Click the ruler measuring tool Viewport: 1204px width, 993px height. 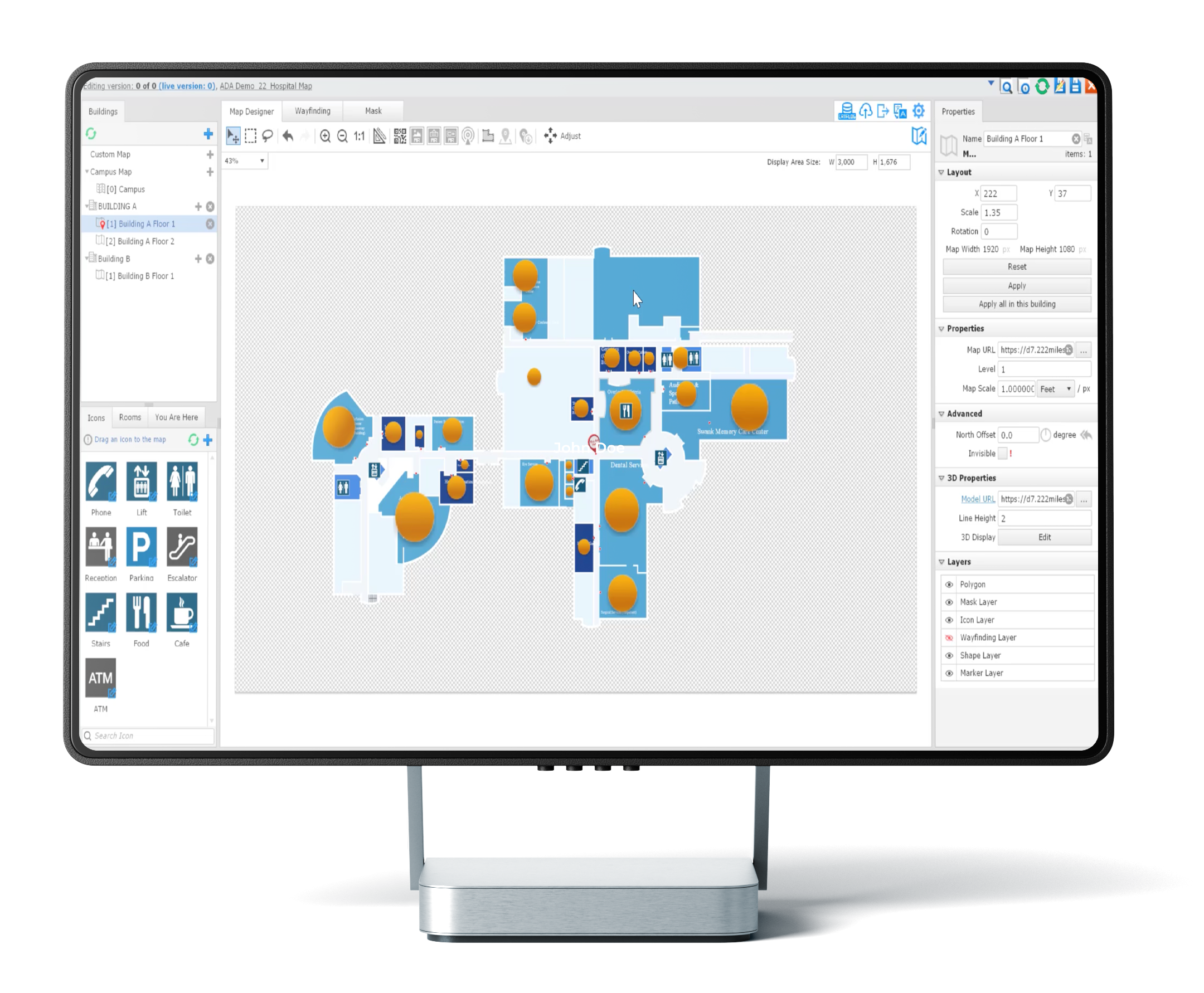click(380, 136)
